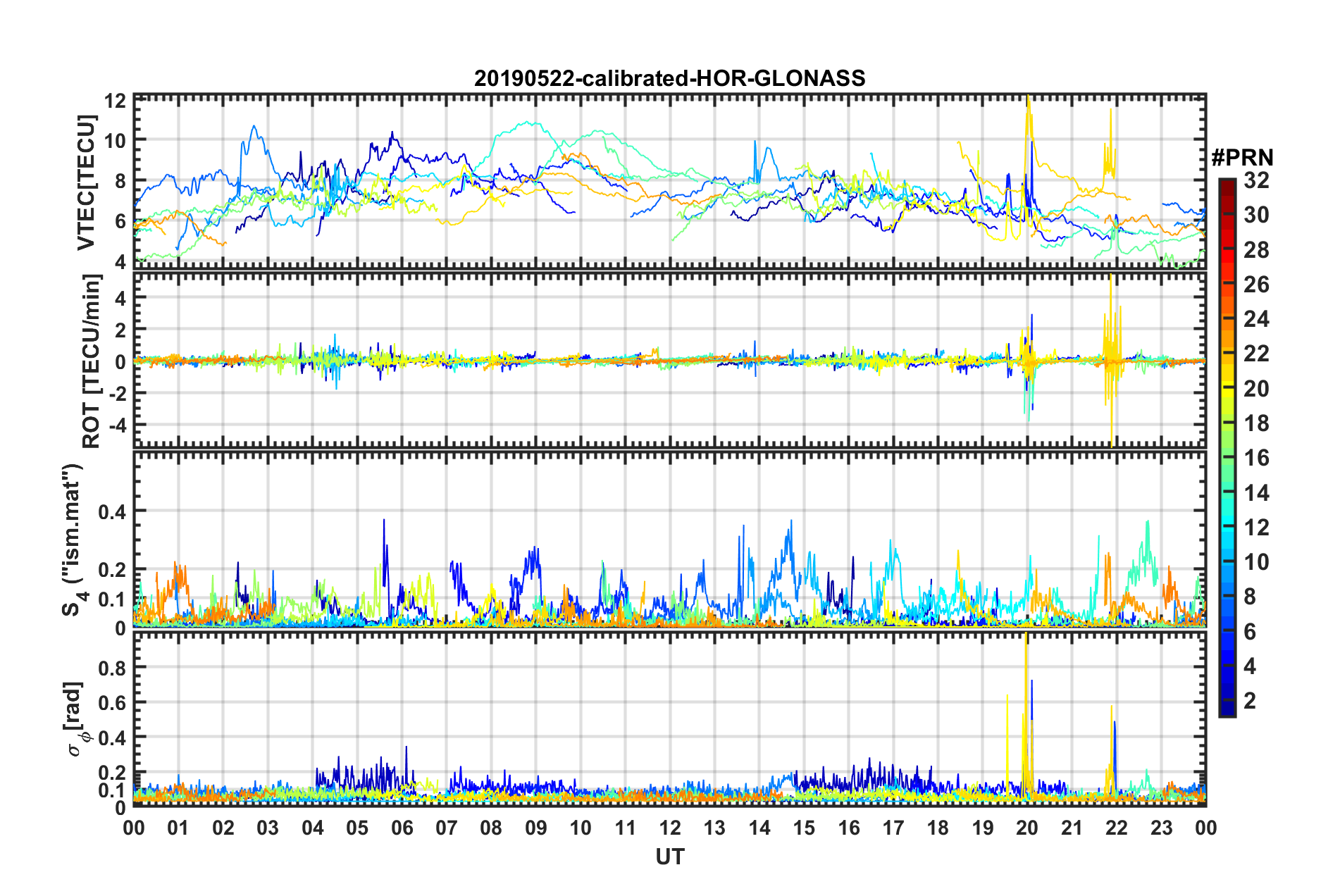Click S4 axis tick value 0.1
Screen dimensions: 1340x896
click(113, 599)
